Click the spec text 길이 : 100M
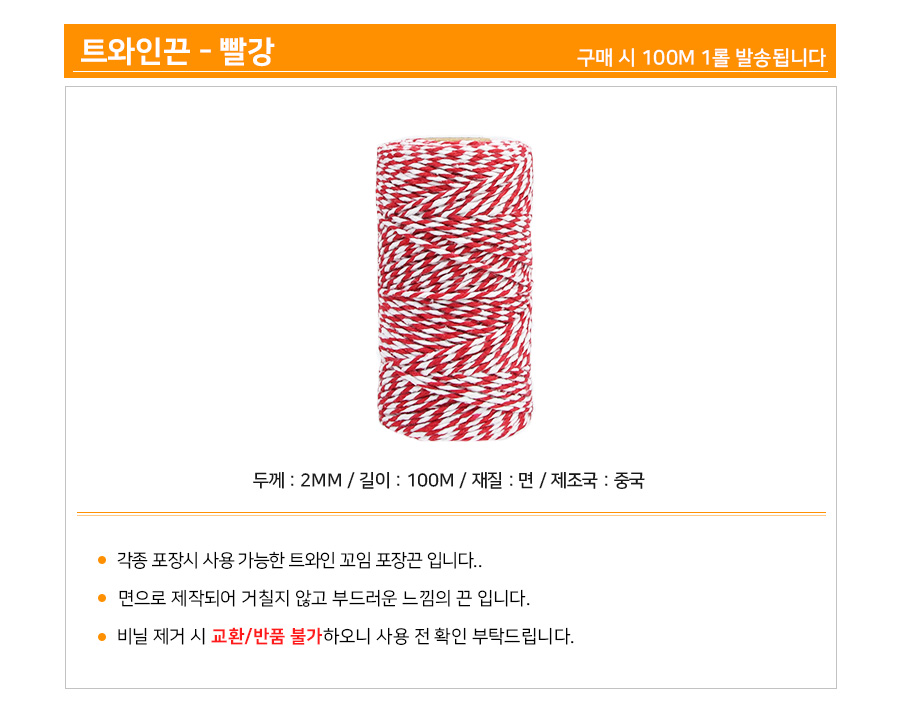This screenshot has height=721, width=900. 406,480
